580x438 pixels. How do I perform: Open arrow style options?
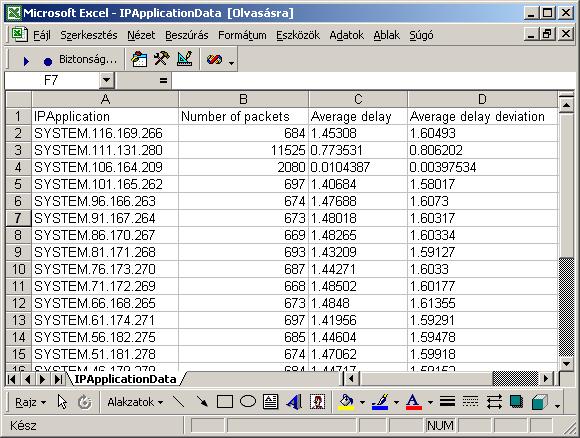494,402
